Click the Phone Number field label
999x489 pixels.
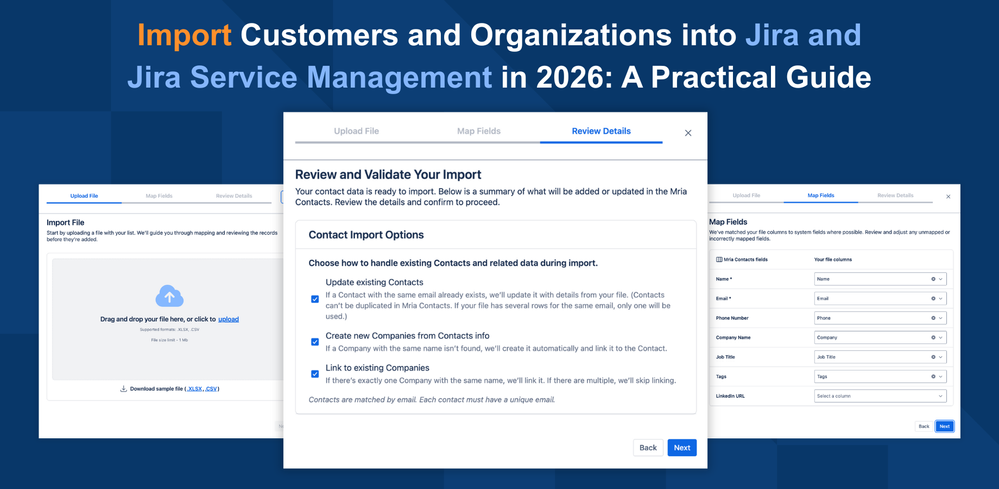pos(733,318)
